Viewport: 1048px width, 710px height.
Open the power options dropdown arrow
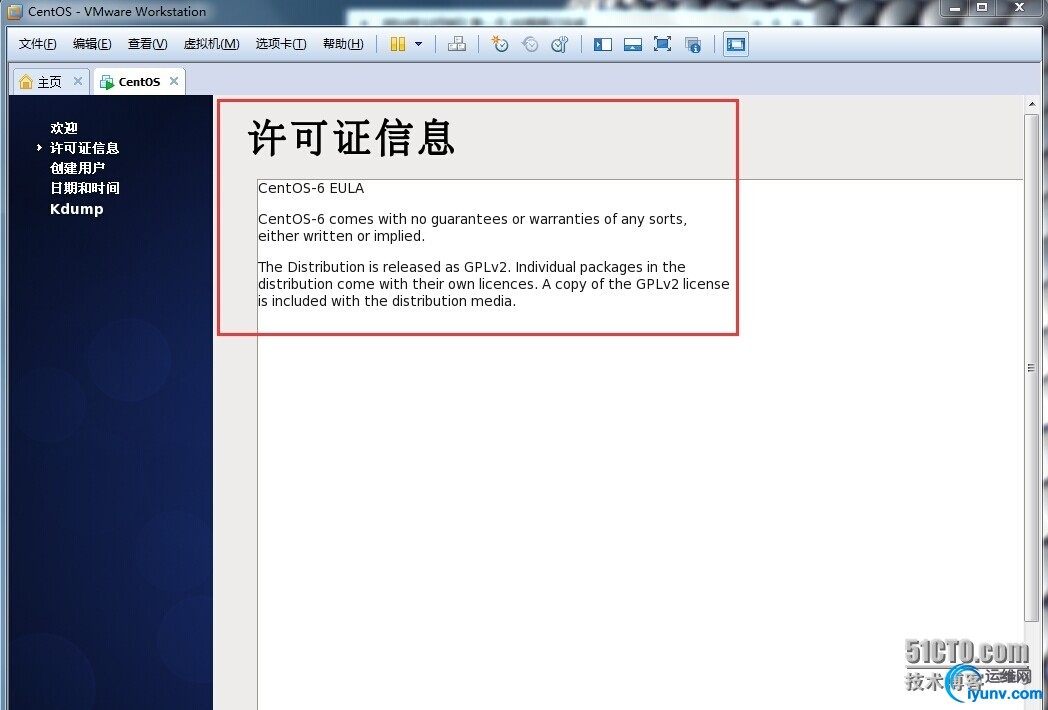click(418, 44)
